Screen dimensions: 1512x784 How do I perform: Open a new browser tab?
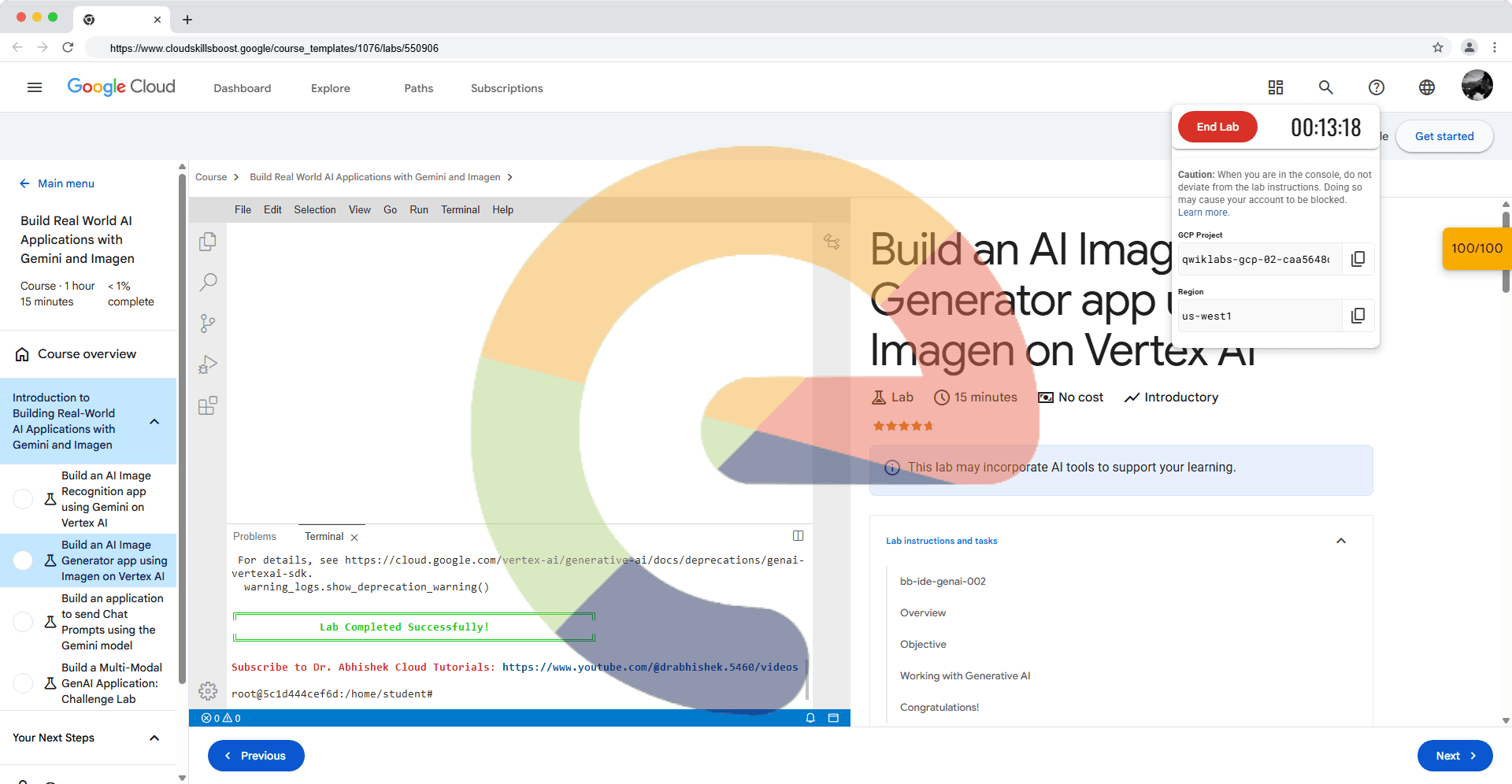coord(187,20)
